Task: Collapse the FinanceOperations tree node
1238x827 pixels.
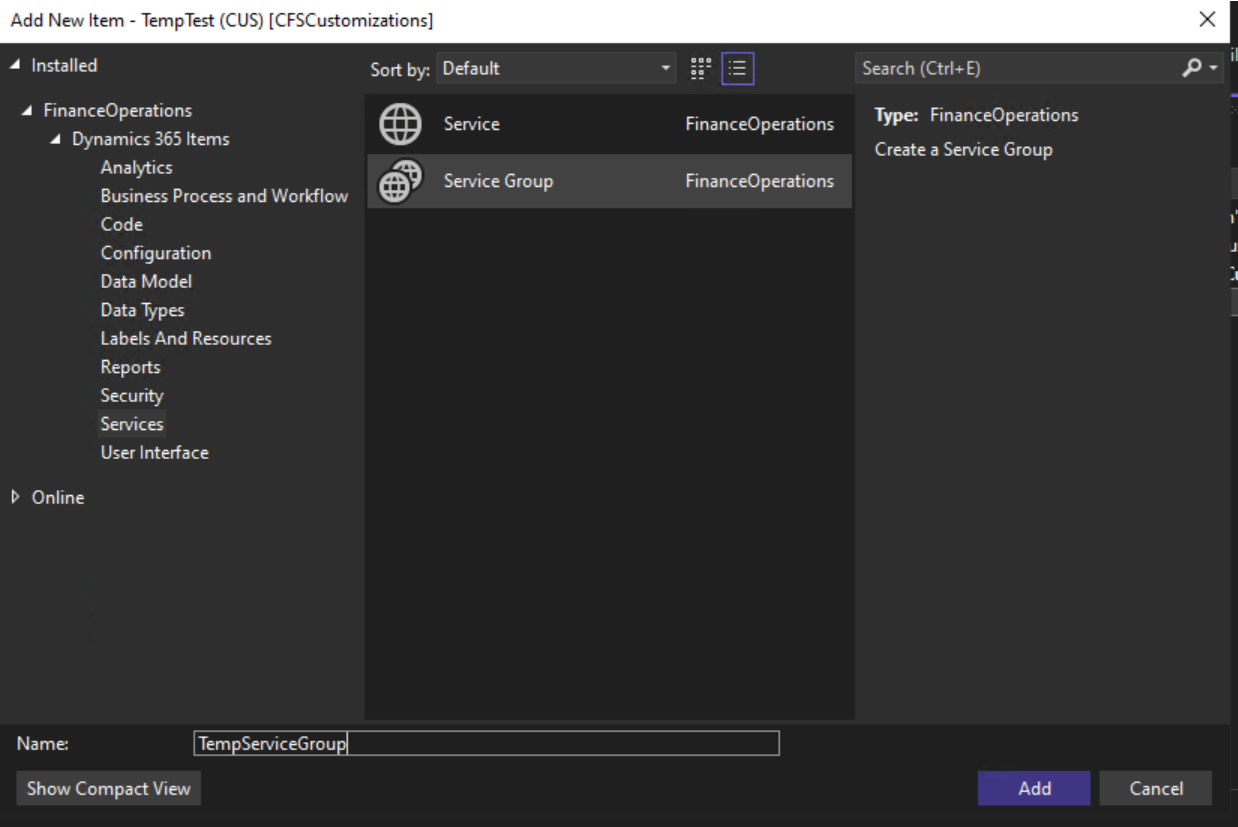Action: (x=27, y=111)
